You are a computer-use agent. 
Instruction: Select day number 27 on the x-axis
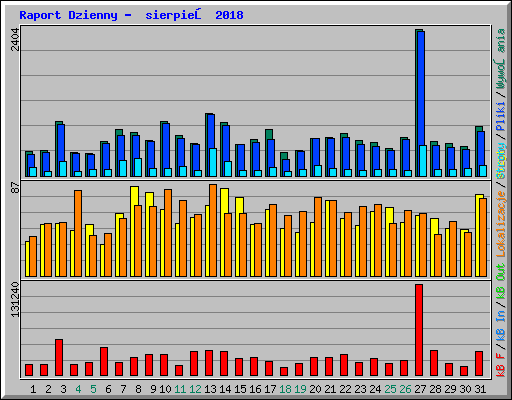(420, 389)
